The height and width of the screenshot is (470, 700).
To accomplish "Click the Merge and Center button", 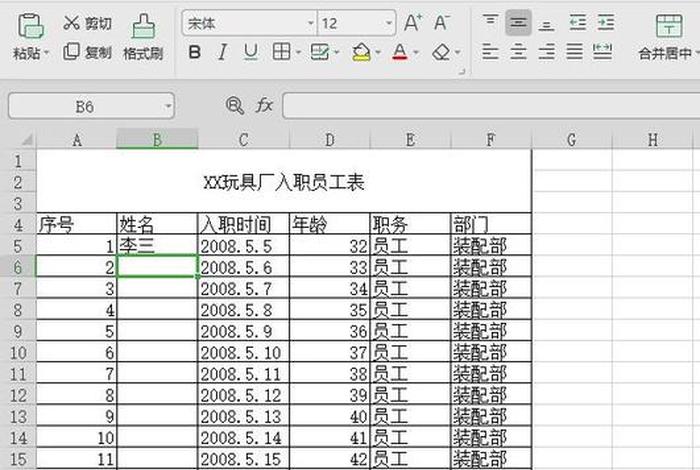I will point(668,37).
